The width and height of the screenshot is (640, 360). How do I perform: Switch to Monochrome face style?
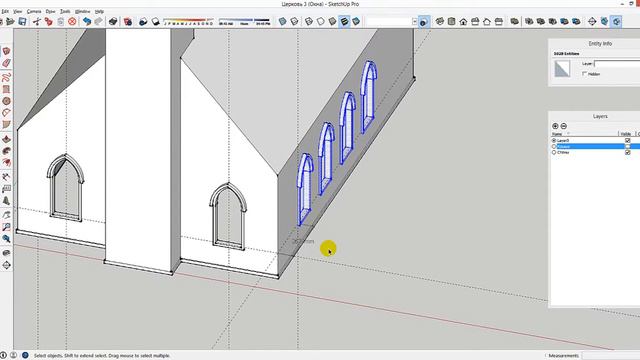(x=356, y=21)
